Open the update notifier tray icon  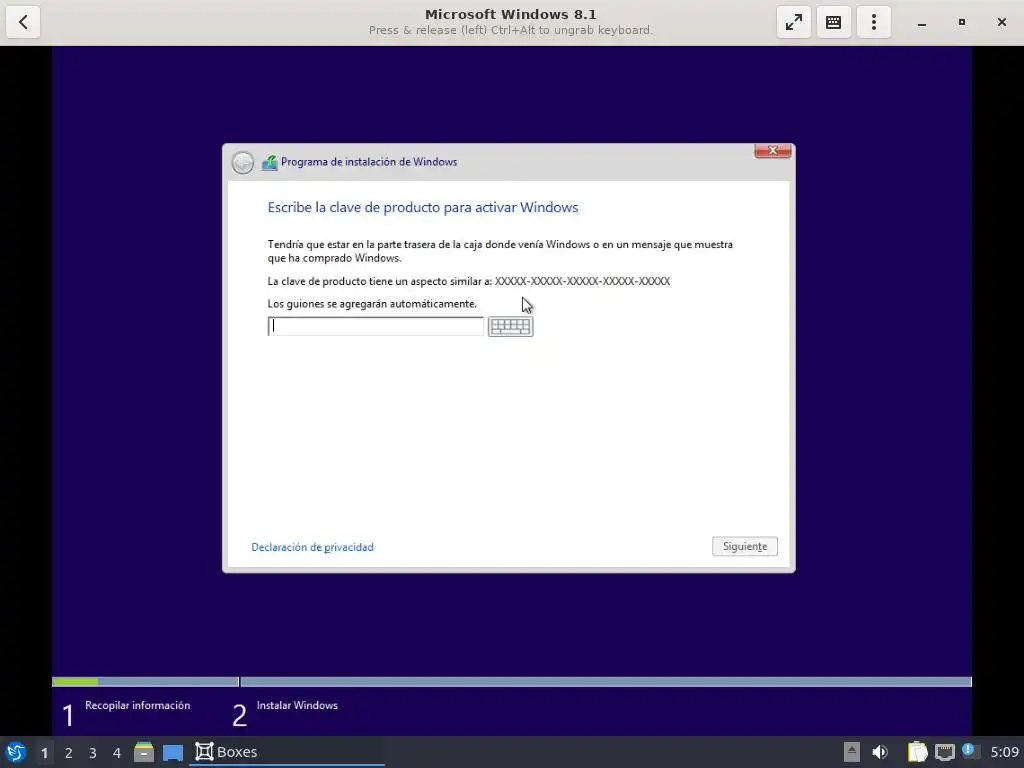click(x=969, y=751)
